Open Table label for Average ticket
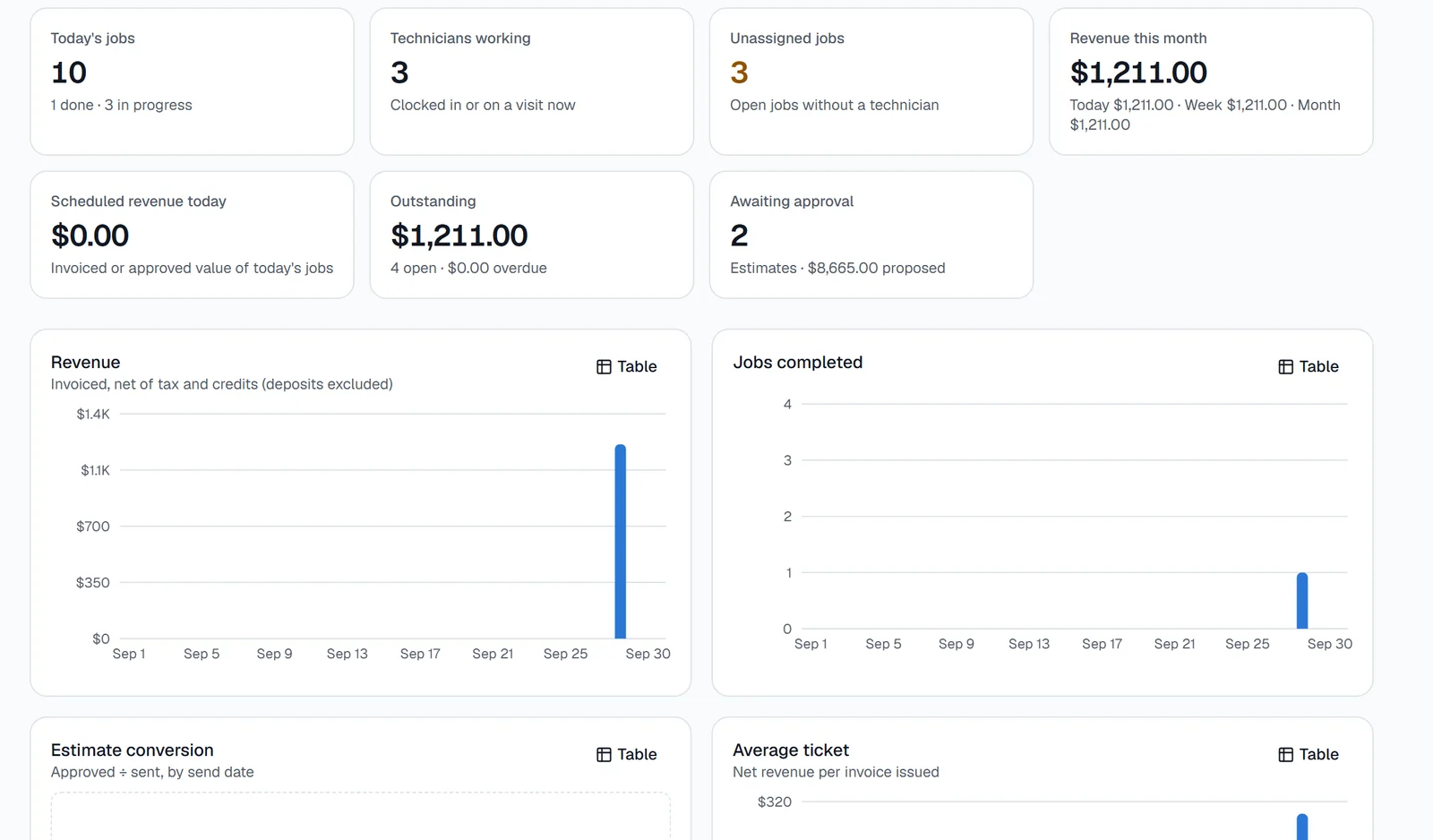The width and height of the screenshot is (1433, 840). [1318, 755]
